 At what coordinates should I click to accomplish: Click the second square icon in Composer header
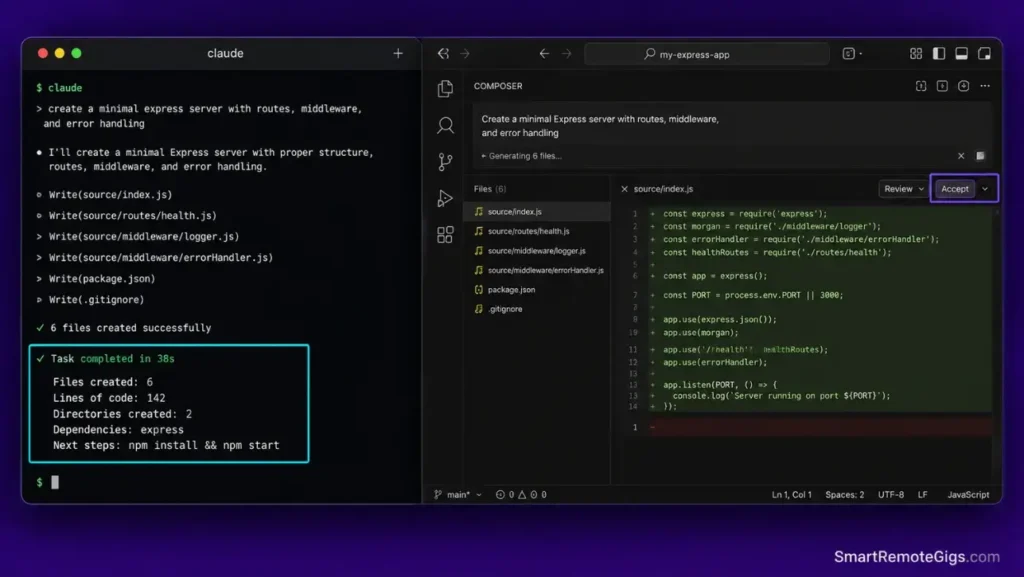click(x=942, y=86)
